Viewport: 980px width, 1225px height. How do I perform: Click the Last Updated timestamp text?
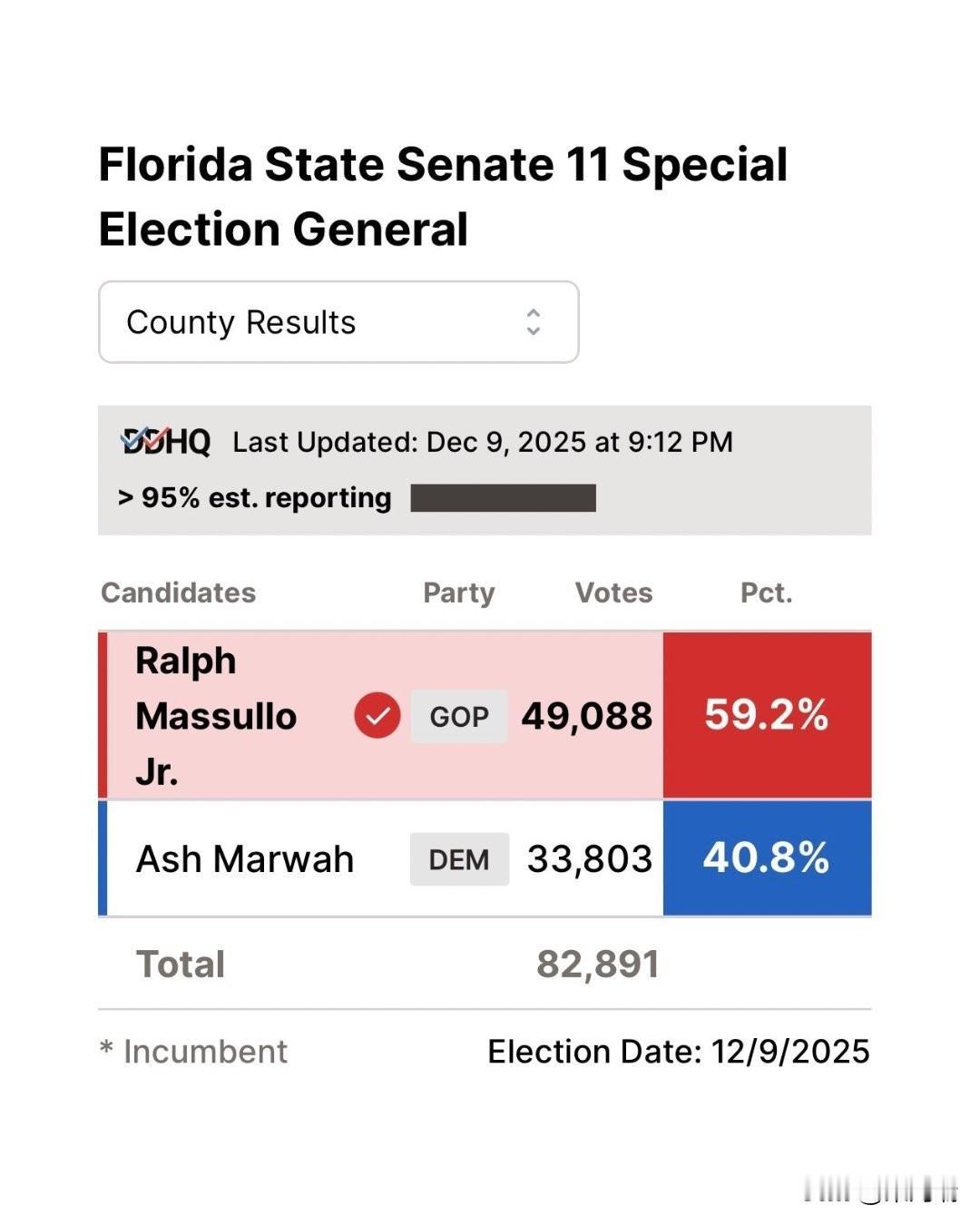(483, 442)
